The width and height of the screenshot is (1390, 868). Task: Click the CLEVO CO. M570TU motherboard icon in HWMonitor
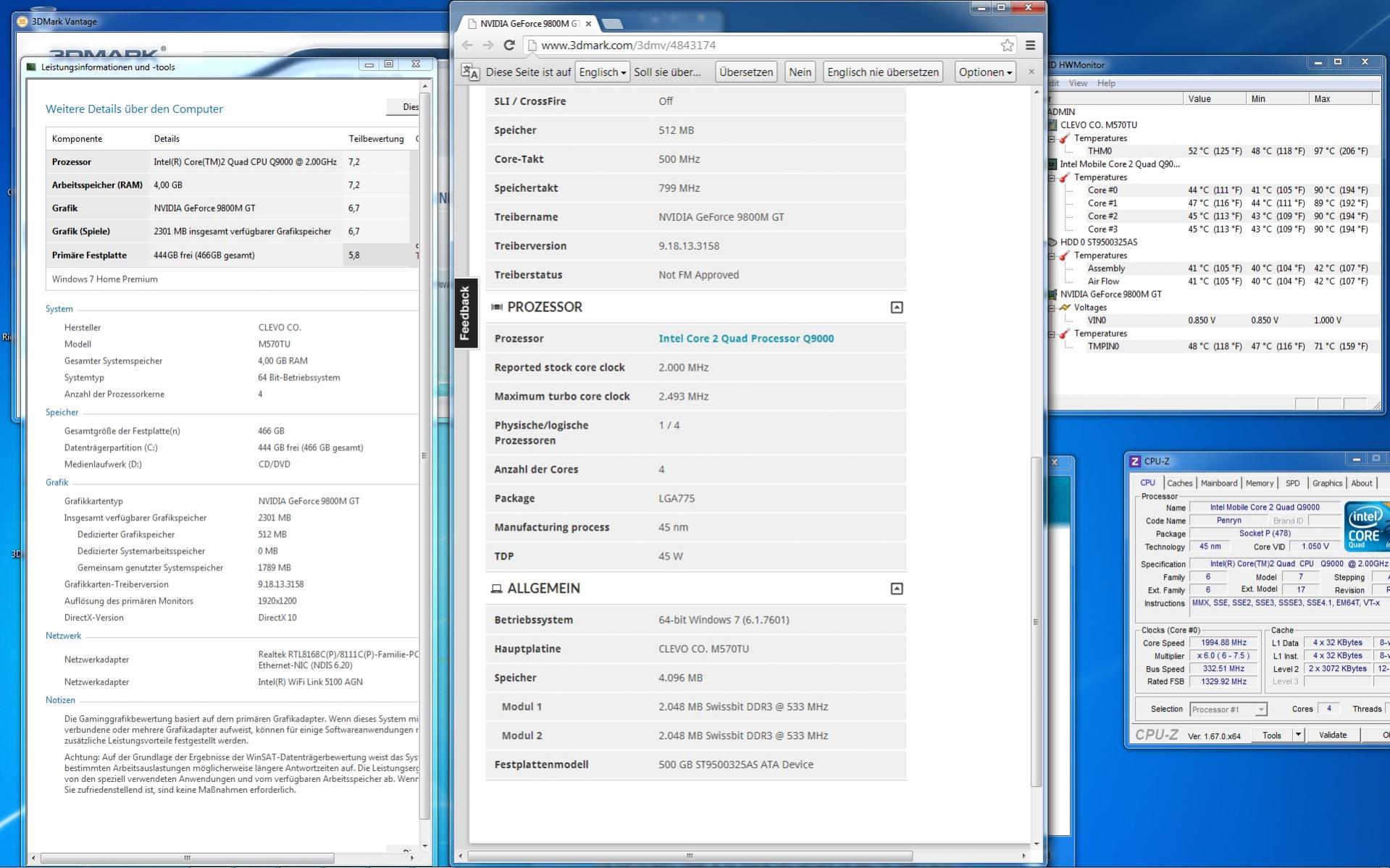click(x=1052, y=125)
